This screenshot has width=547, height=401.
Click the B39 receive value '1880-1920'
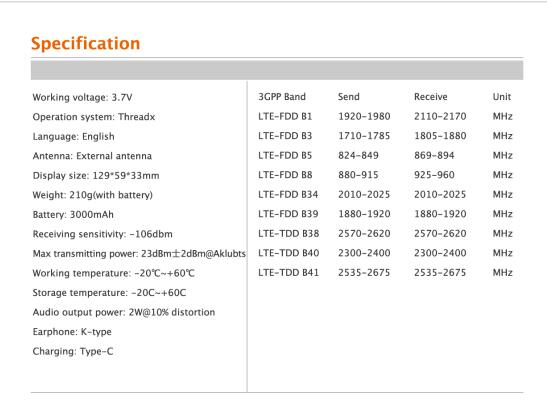440,214
